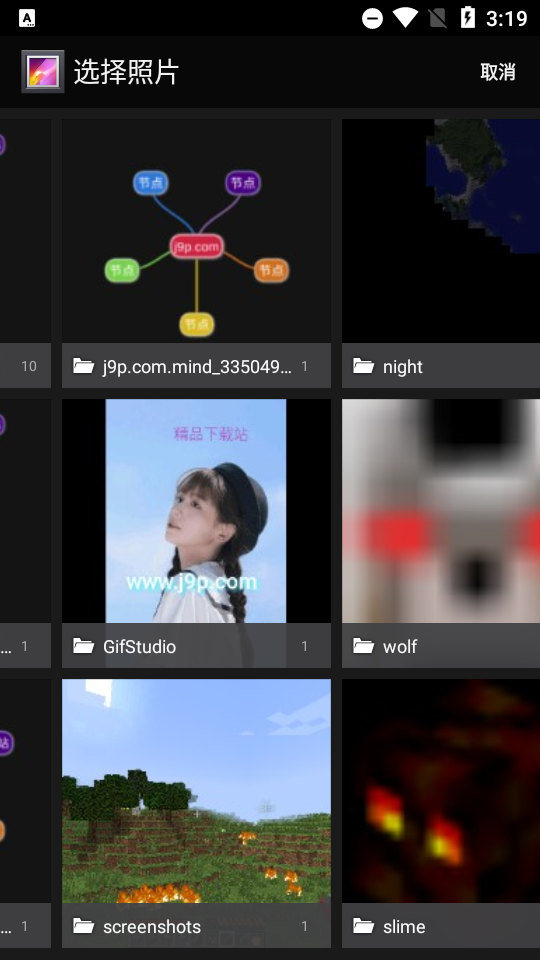Click the photo count on GifStudio folder
Image resolution: width=540 pixels, height=960 pixels.
coord(304,646)
